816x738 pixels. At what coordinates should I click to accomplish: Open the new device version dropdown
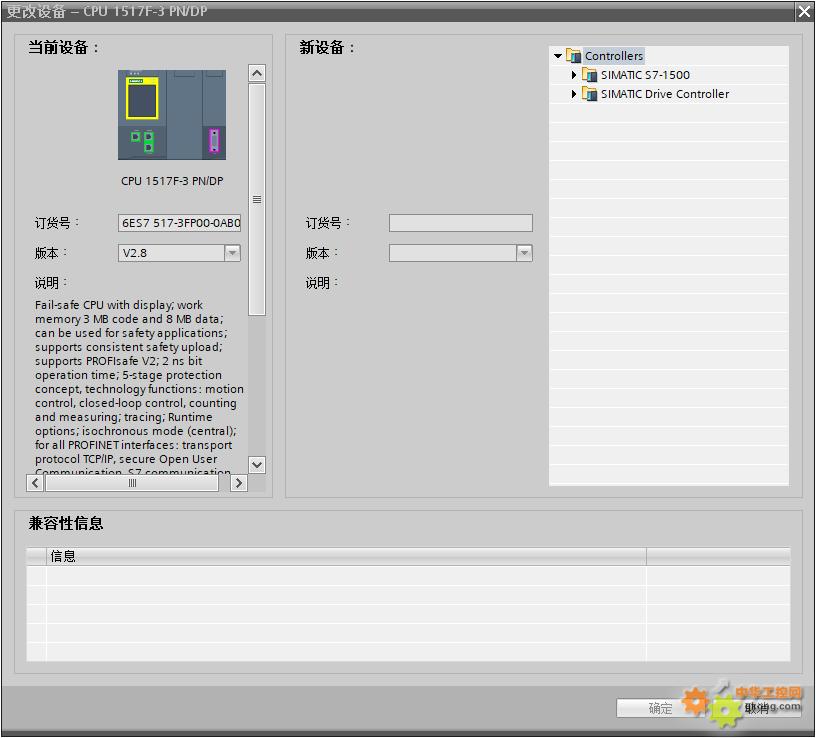point(524,253)
